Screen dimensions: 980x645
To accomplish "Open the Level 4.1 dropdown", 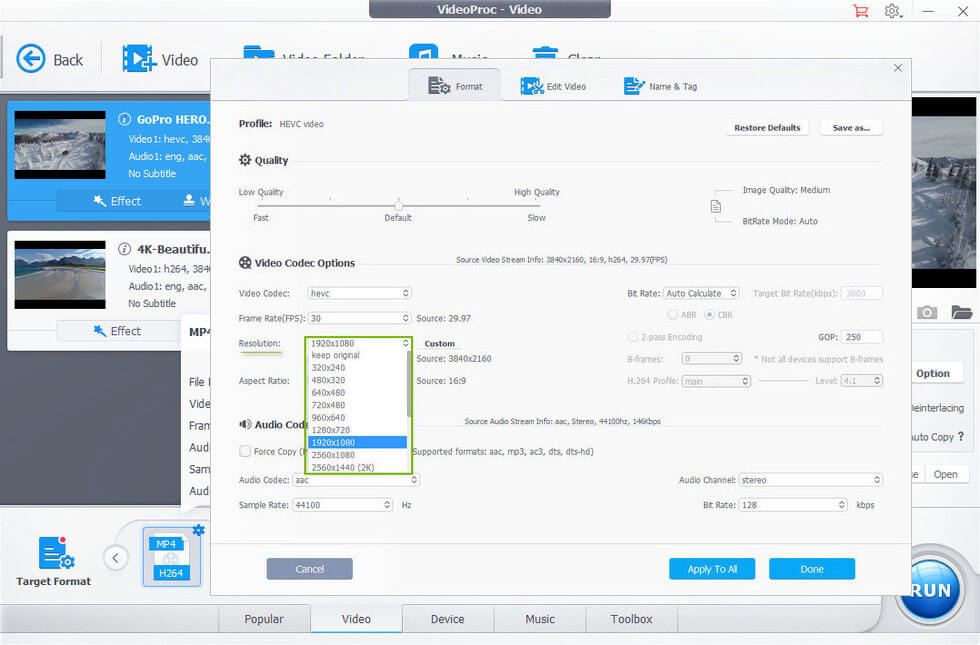I will [862, 381].
